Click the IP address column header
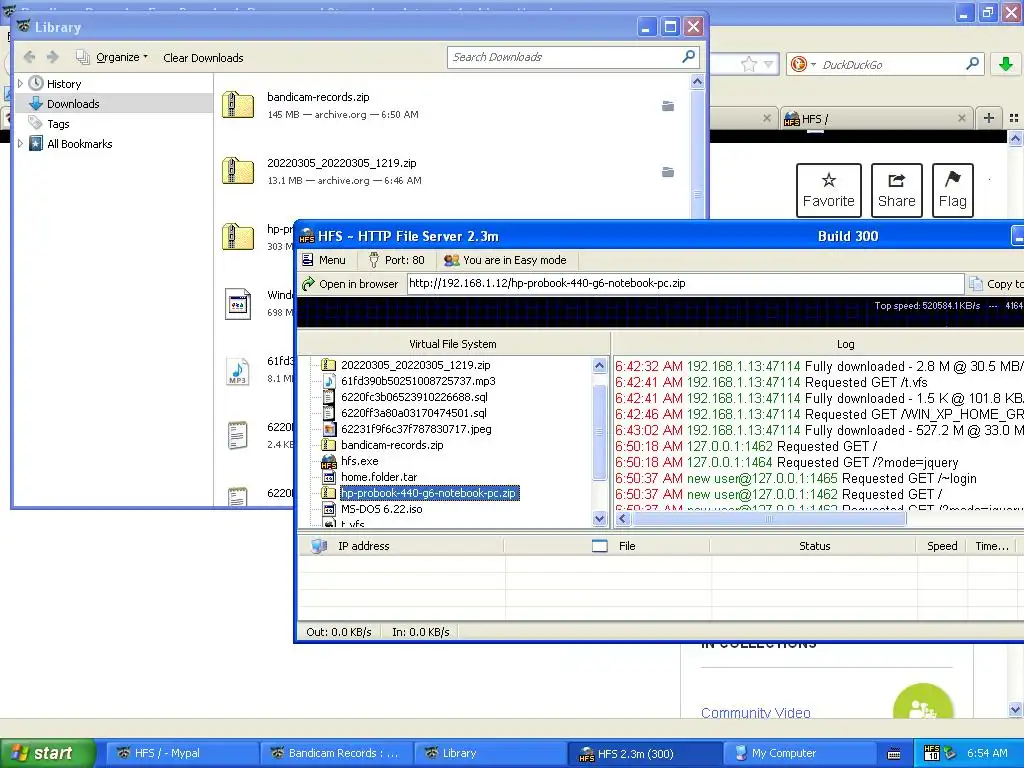1024x768 pixels. [401, 546]
